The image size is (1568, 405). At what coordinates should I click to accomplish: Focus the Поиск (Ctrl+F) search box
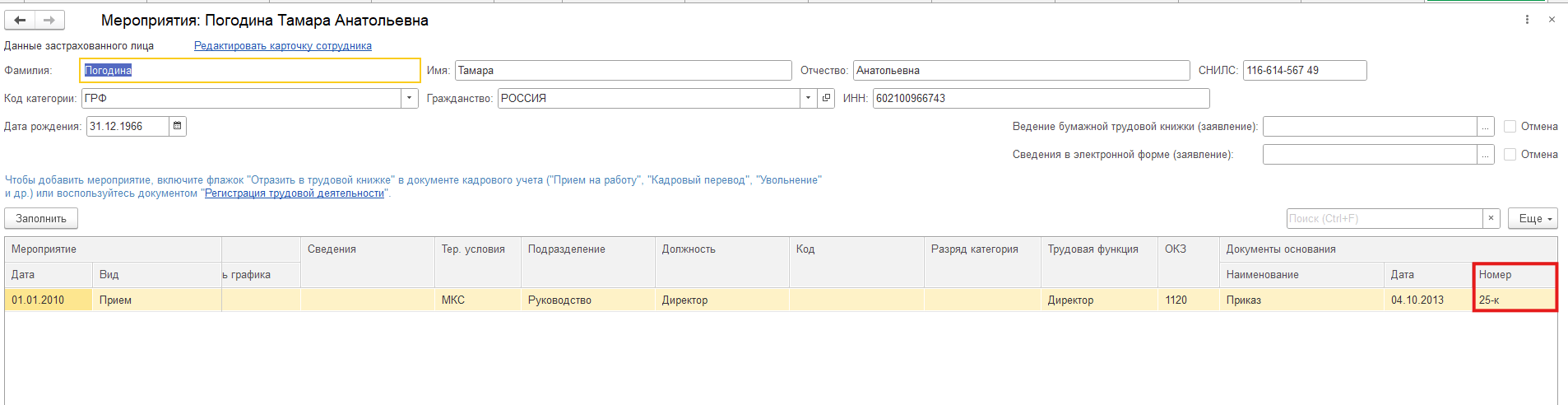1385,218
